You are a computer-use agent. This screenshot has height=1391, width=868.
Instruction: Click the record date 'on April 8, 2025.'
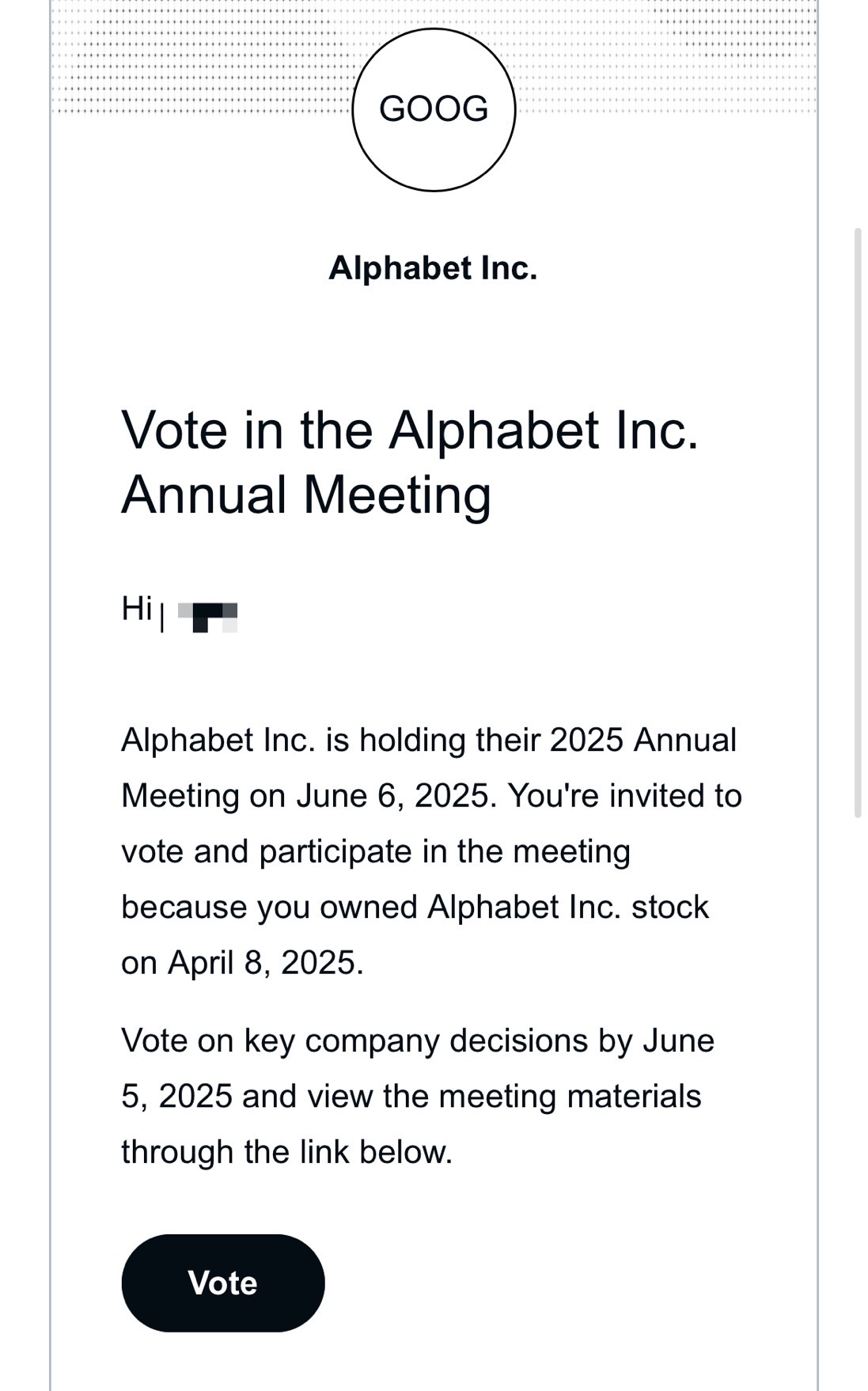[242, 963]
